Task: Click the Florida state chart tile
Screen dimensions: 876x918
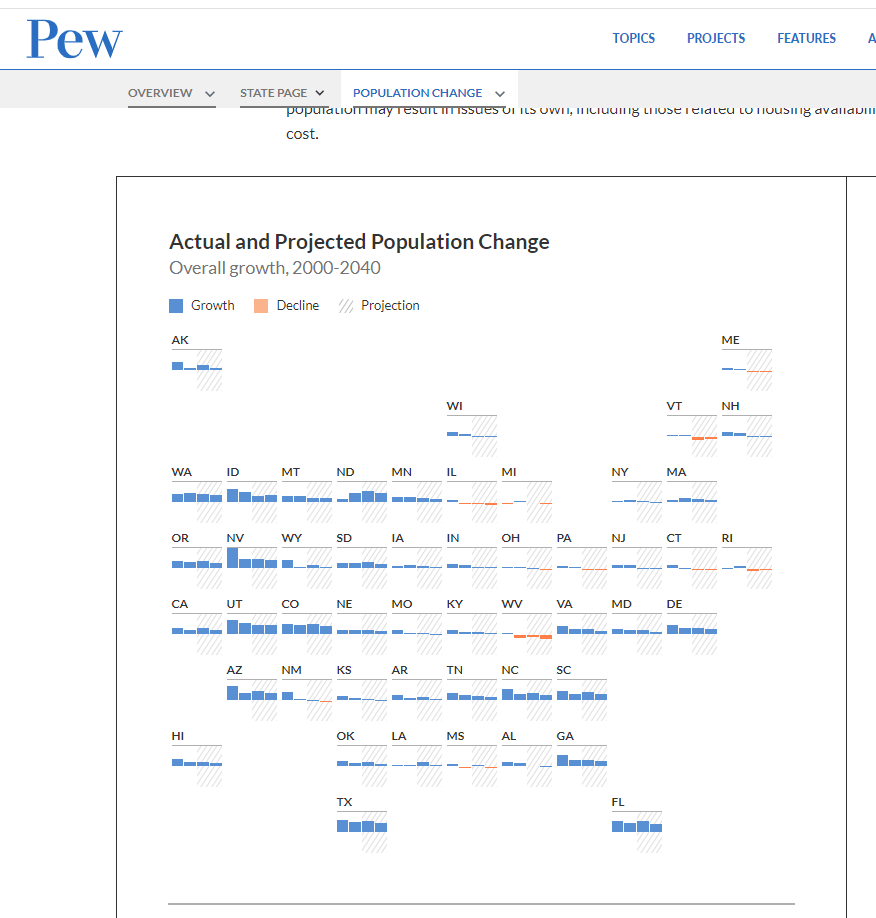Action: click(x=637, y=827)
